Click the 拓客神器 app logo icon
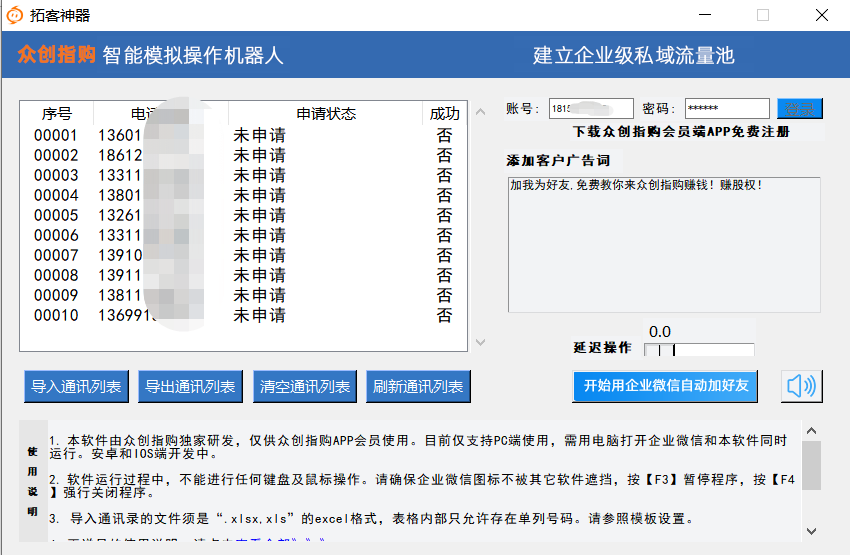The image size is (850, 555). pos(15,15)
